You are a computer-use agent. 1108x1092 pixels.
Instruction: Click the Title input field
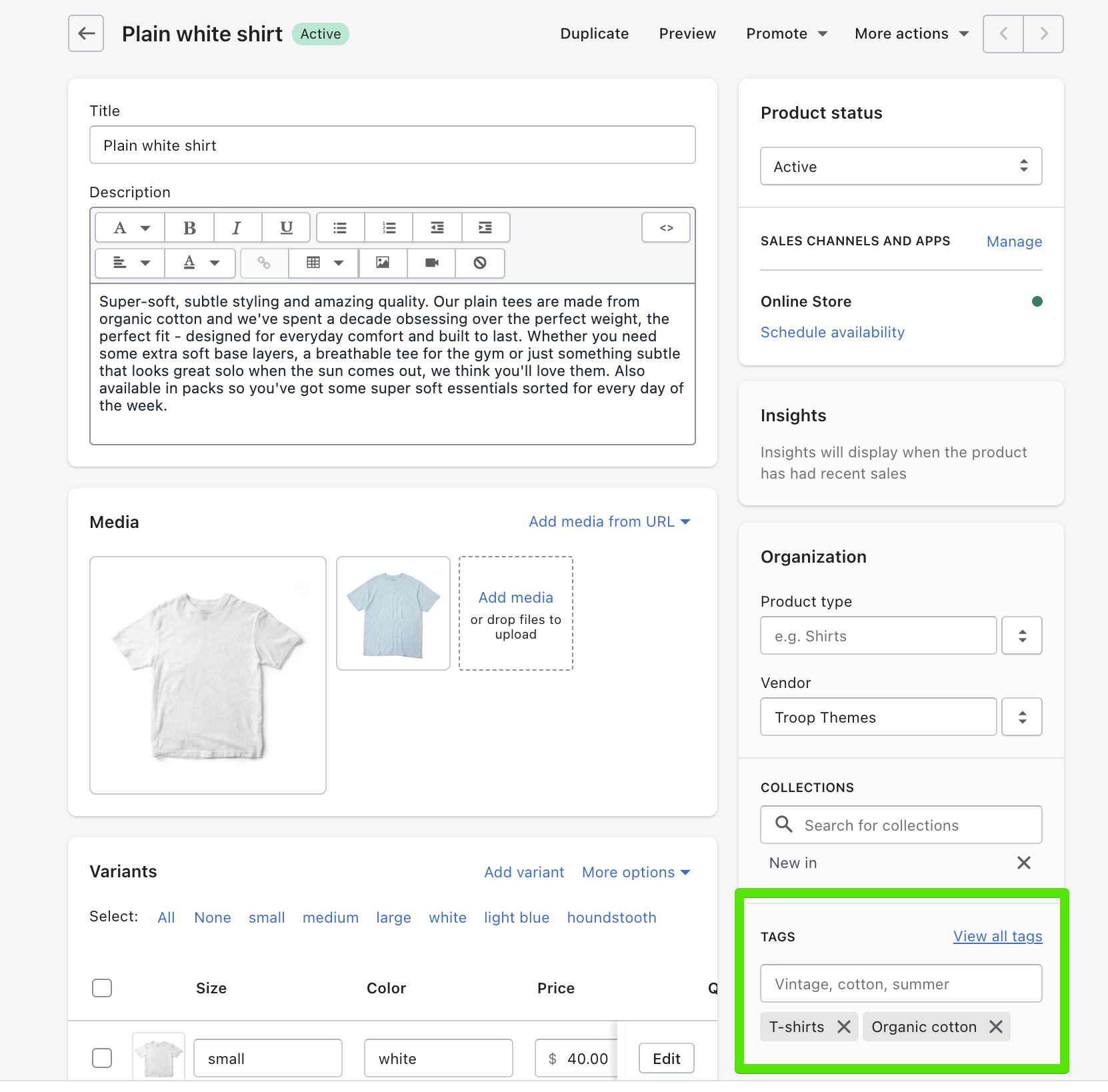point(393,145)
